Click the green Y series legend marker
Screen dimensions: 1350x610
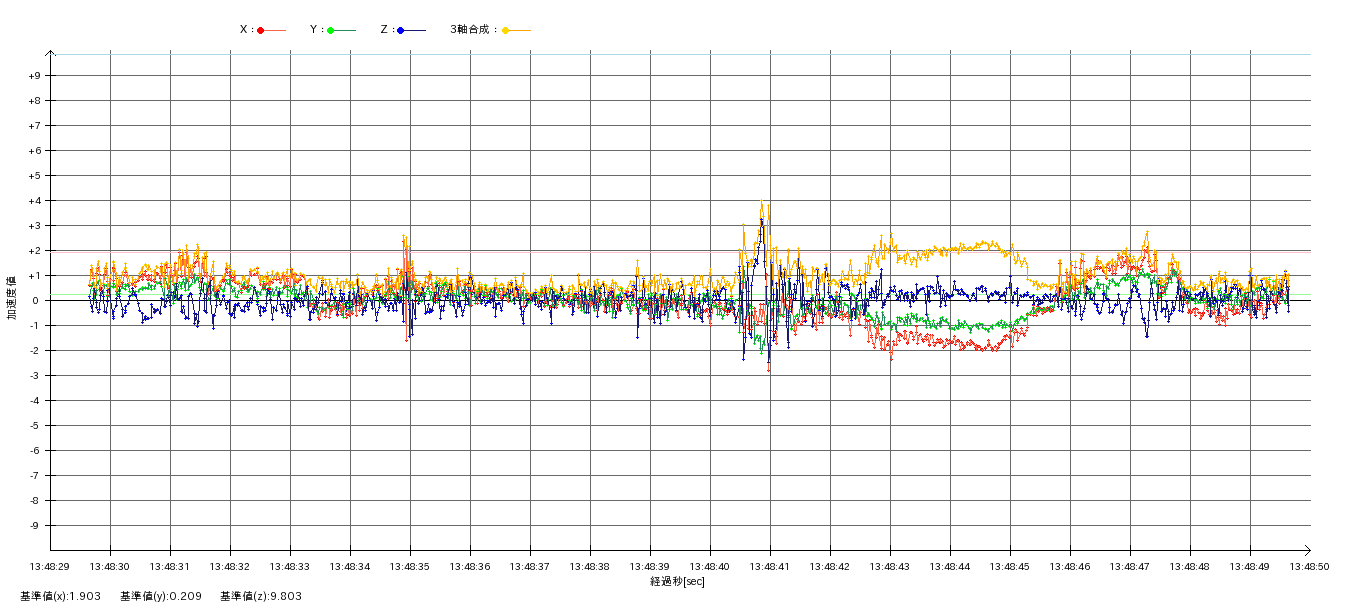point(331,30)
